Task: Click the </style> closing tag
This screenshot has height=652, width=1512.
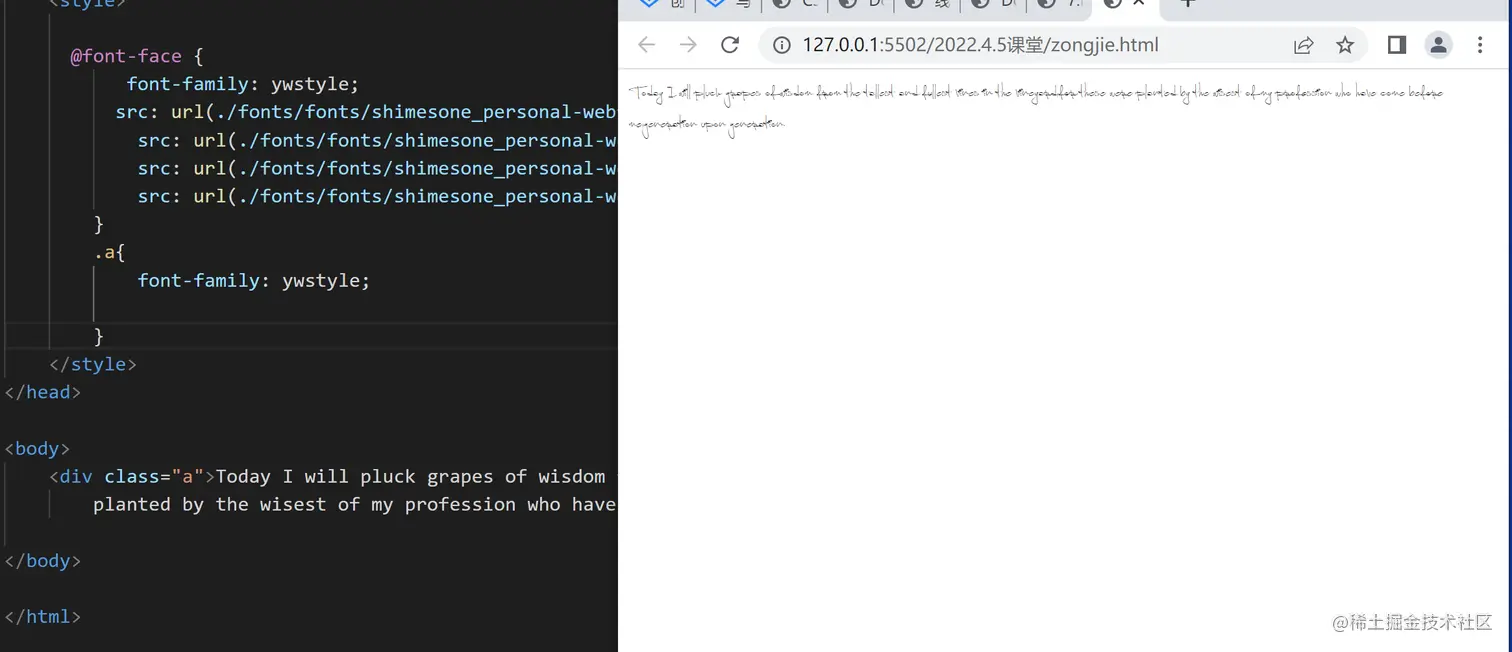Action: point(93,364)
